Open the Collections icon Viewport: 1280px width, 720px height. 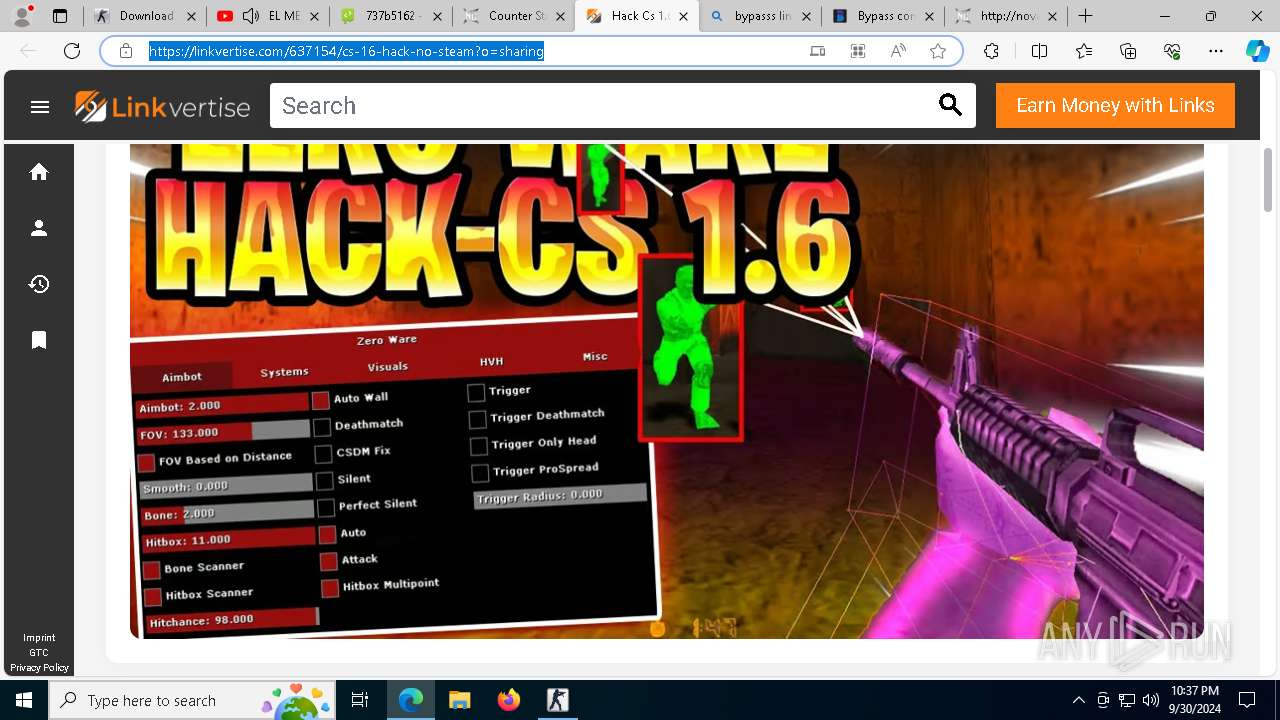click(1128, 51)
